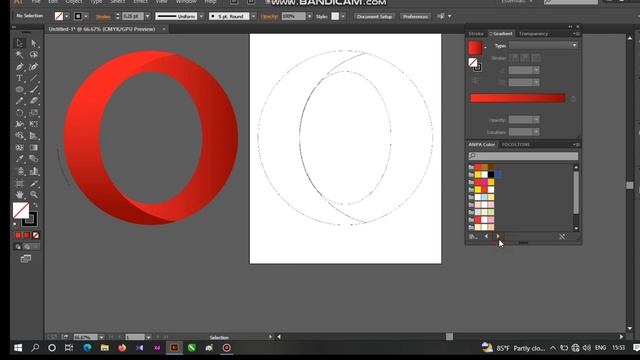Image resolution: width=640 pixels, height=360 pixels.
Task: Select the ANPA Color tab
Action: pyautogui.click(x=482, y=144)
